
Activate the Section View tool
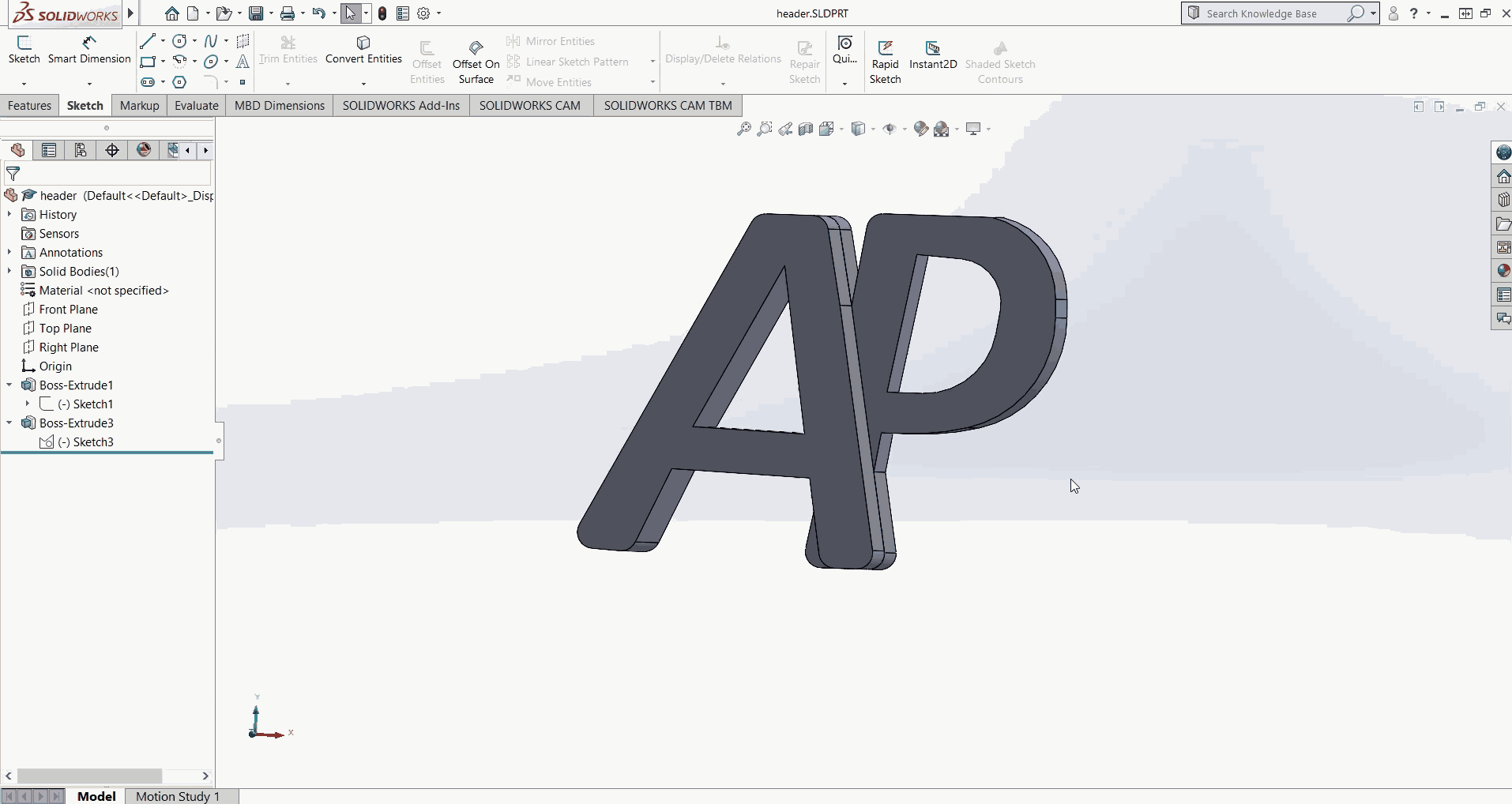pyautogui.click(x=806, y=129)
